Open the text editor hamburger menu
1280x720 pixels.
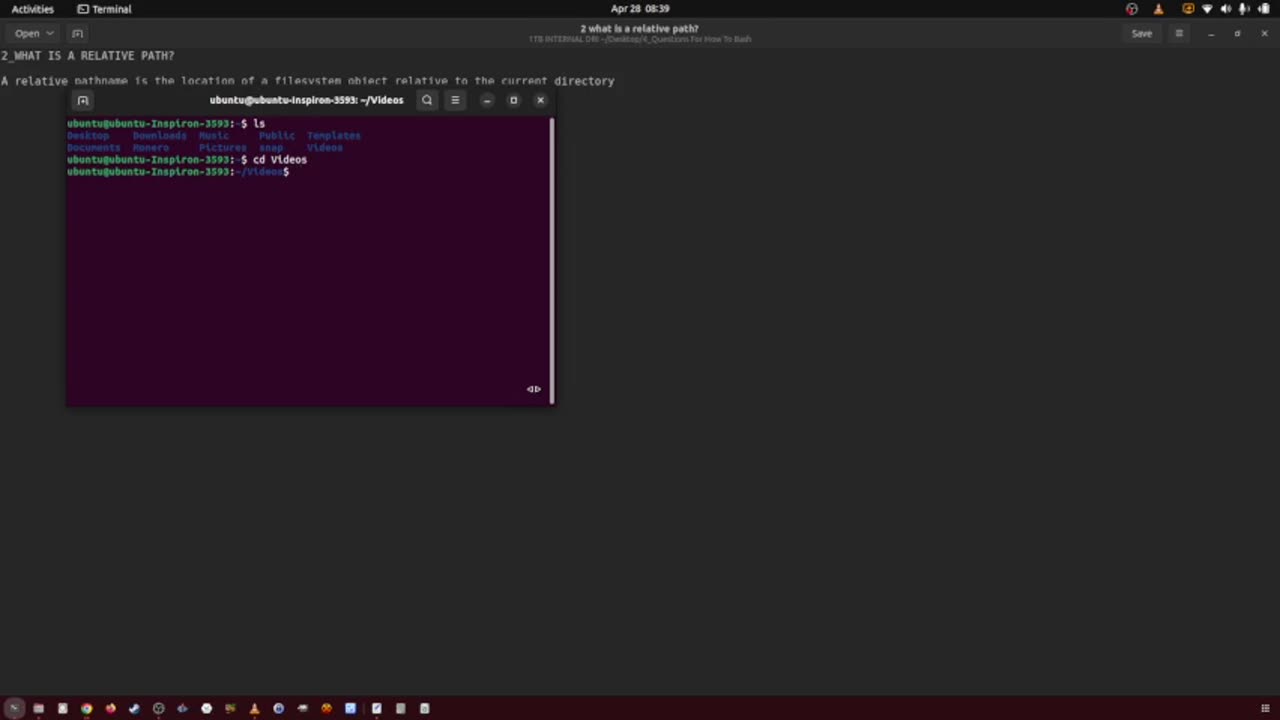pos(1179,33)
